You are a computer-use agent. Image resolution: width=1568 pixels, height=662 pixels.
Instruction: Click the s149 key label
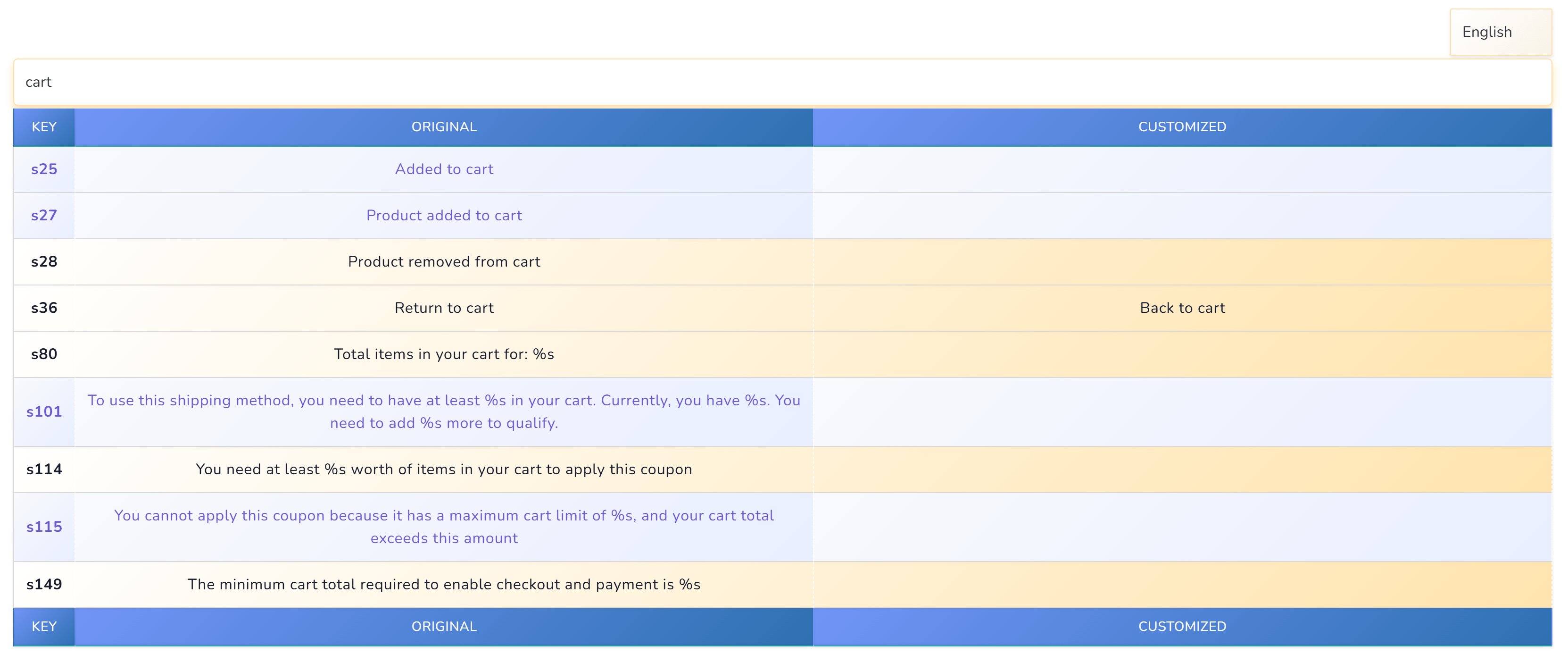pos(44,585)
